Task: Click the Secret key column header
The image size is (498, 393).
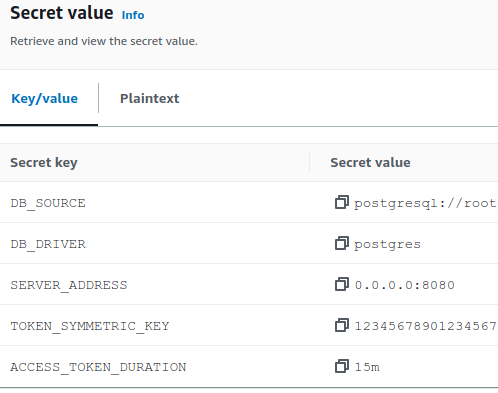Action: [44, 163]
